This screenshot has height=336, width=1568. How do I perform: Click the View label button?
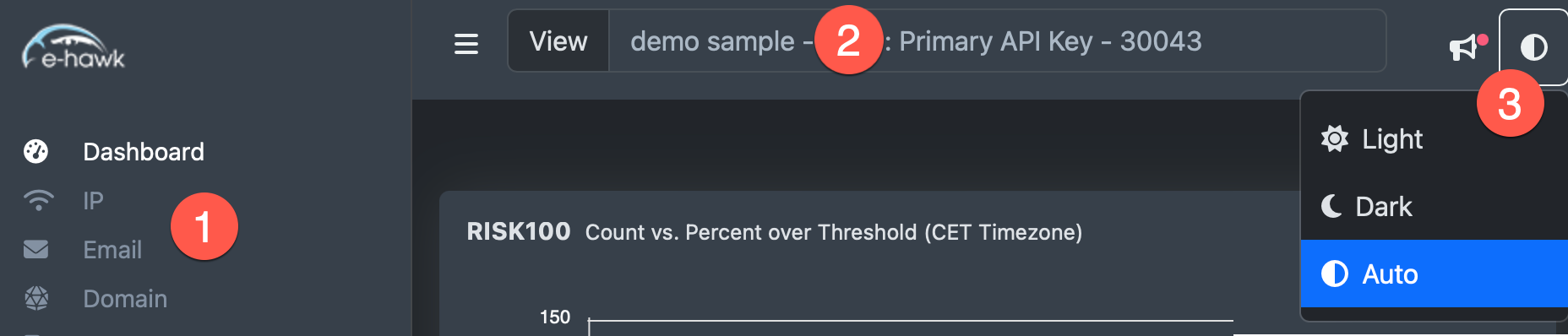click(558, 41)
